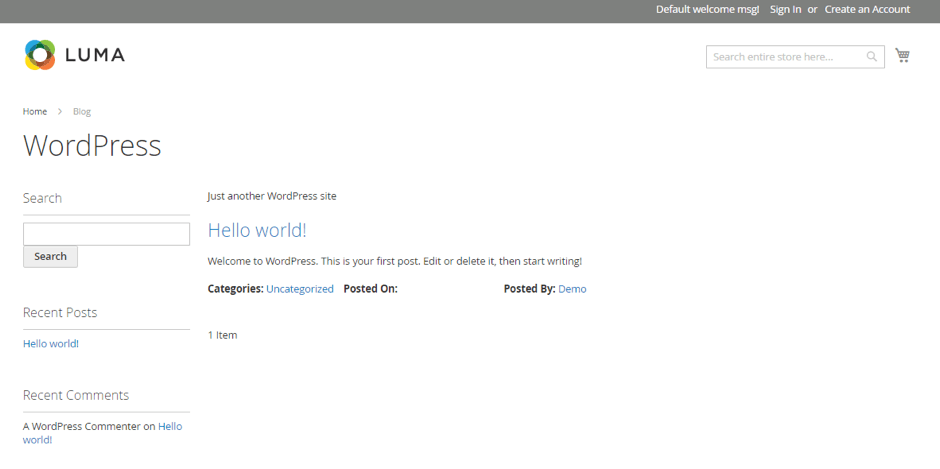
Task: Click the Recent Posts heading
Action: click(60, 312)
